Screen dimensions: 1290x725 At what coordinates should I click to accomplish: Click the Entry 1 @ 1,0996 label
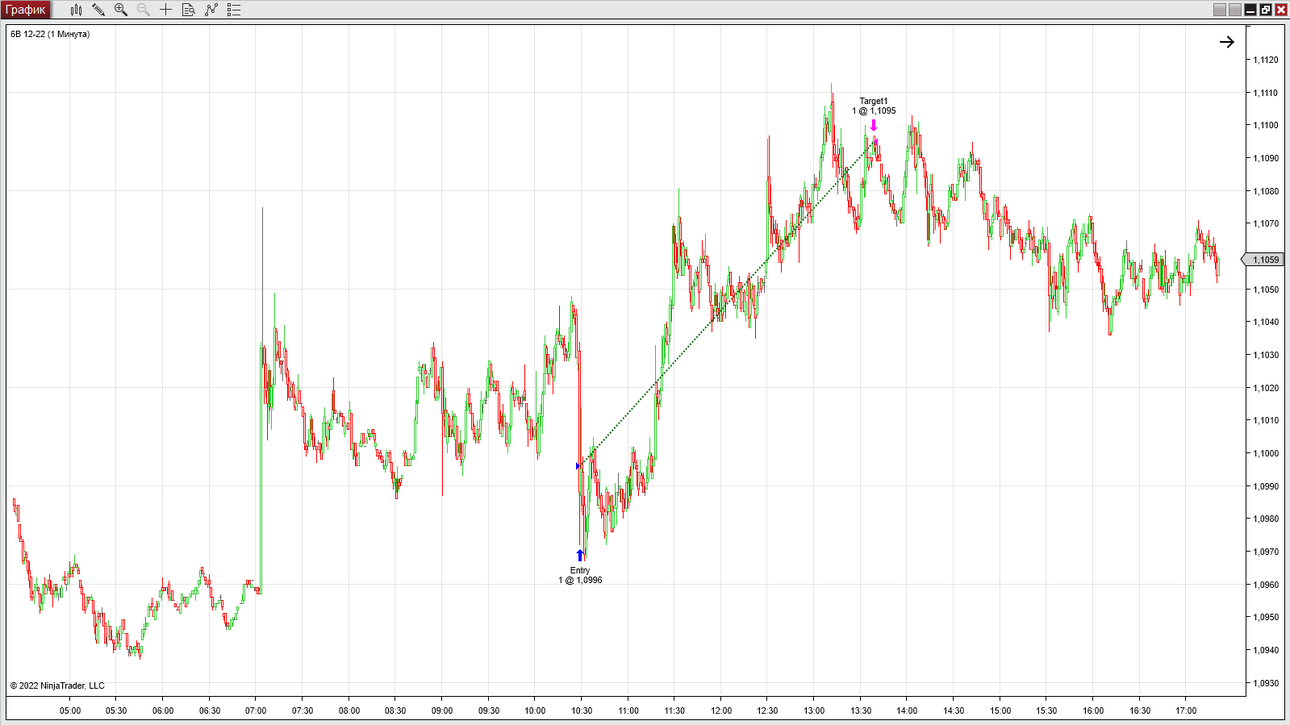tap(580, 575)
